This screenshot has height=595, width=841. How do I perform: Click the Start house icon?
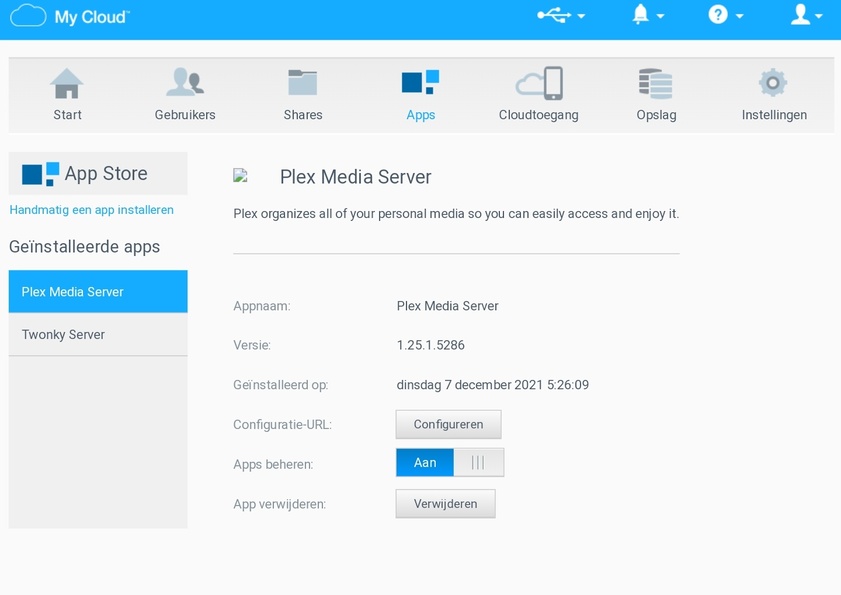[67, 83]
